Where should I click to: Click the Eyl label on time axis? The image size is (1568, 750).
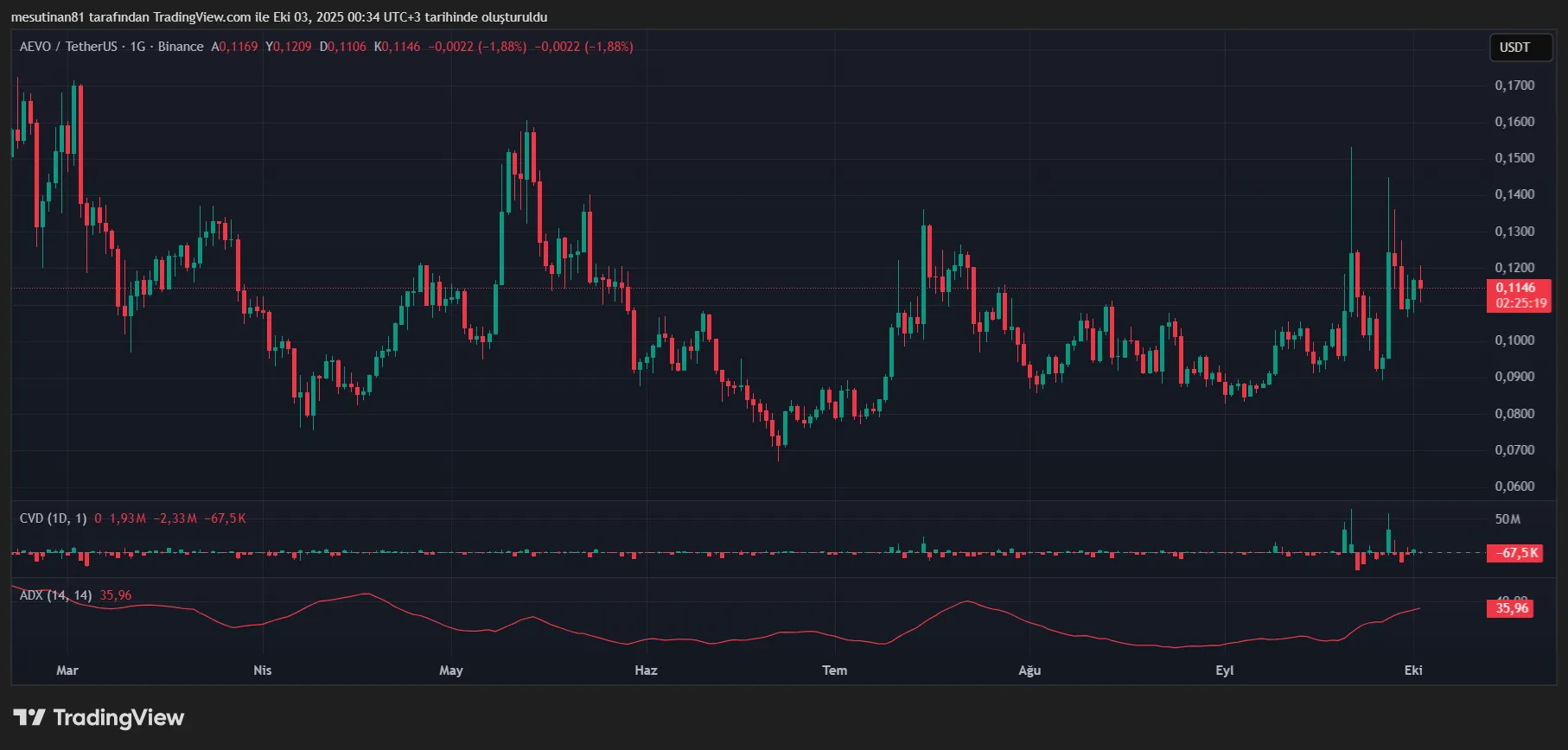(x=1224, y=671)
